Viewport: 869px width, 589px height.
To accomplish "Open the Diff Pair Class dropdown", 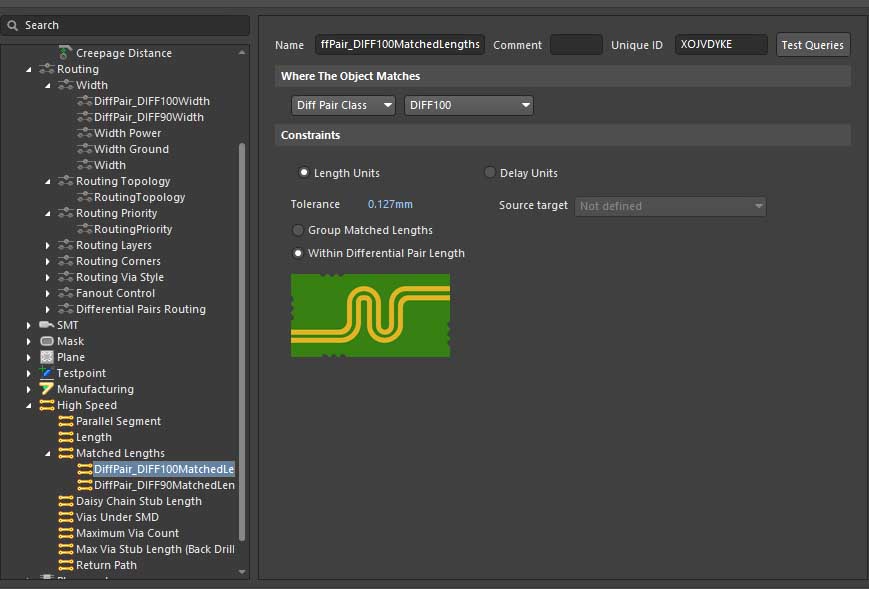I will coord(343,105).
